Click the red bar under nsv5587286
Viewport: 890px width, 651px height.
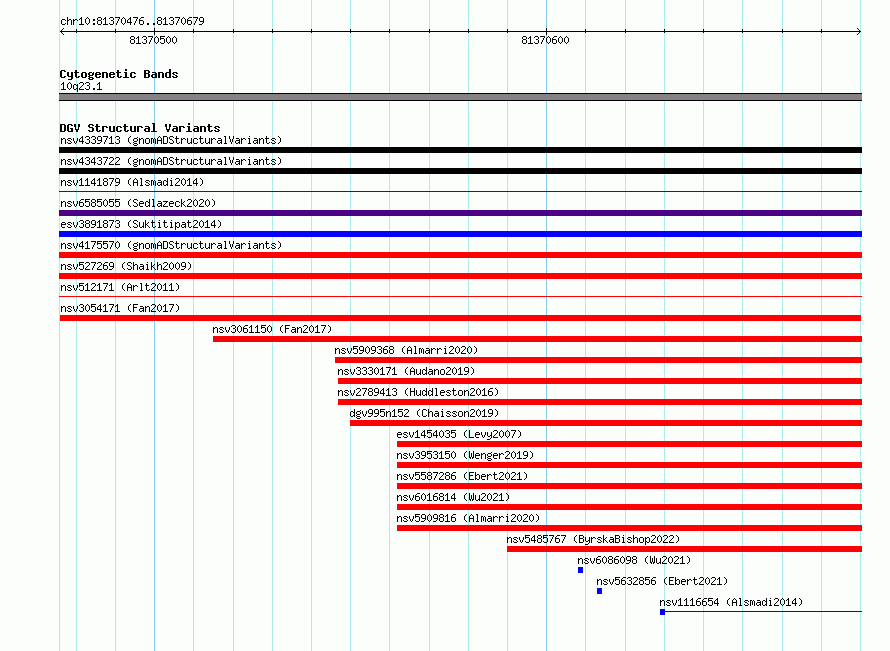(x=629, y=486)
